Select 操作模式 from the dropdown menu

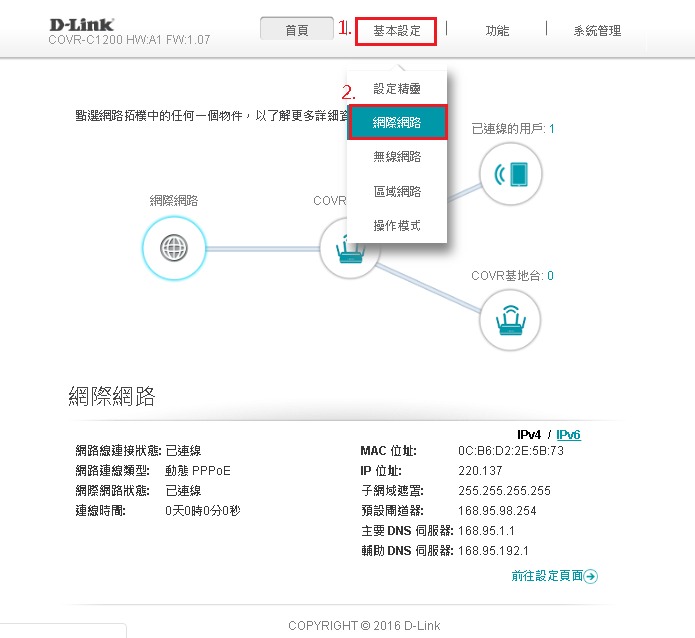(397, 225)
